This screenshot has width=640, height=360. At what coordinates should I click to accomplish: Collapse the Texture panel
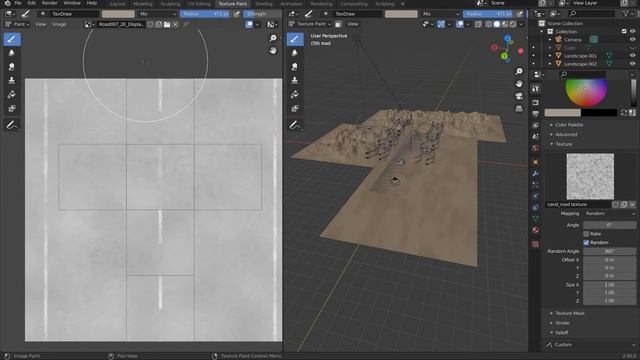pos(563,144)
